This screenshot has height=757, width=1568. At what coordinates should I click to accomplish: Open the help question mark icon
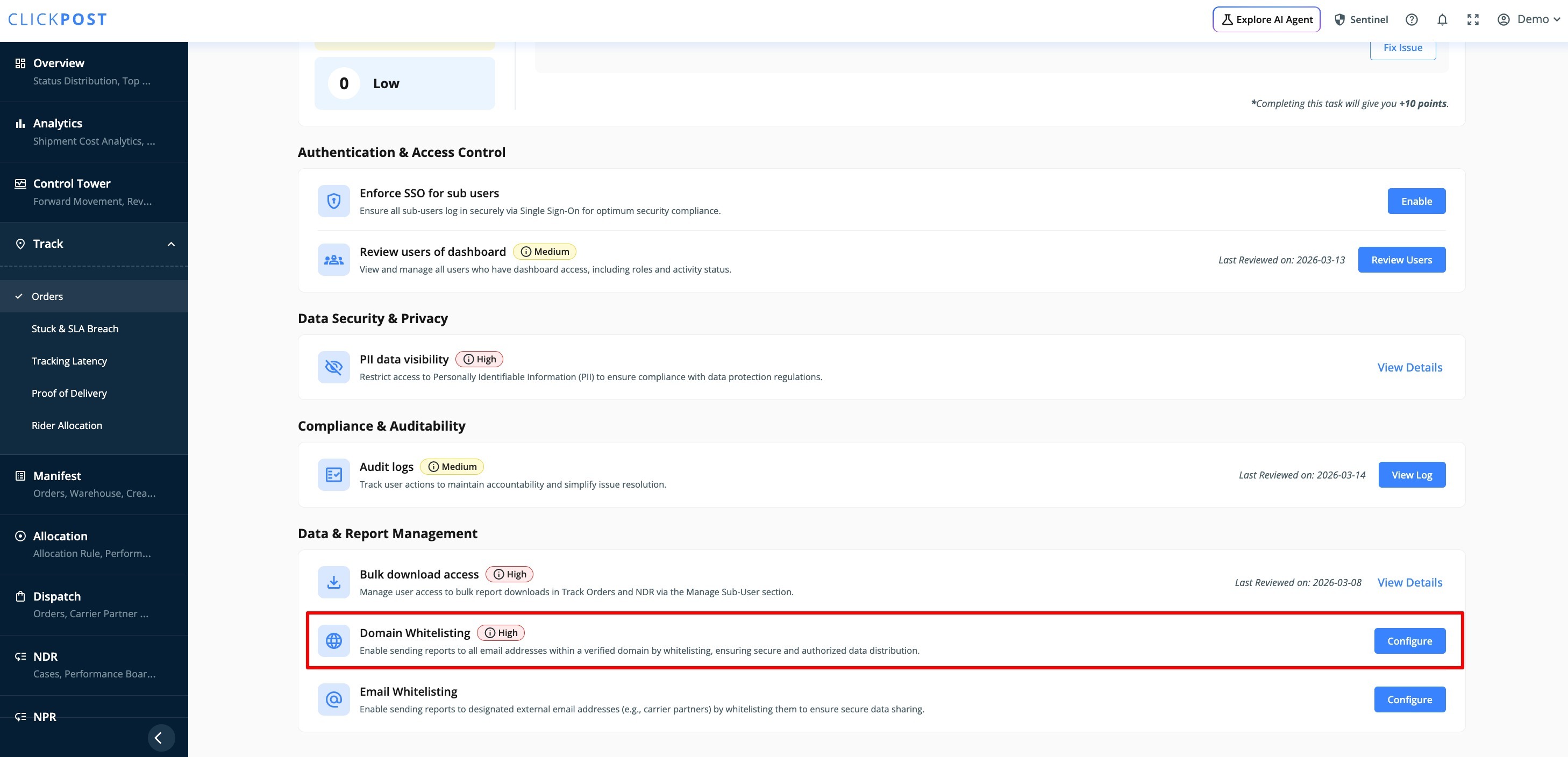[x=1411, y=19]
